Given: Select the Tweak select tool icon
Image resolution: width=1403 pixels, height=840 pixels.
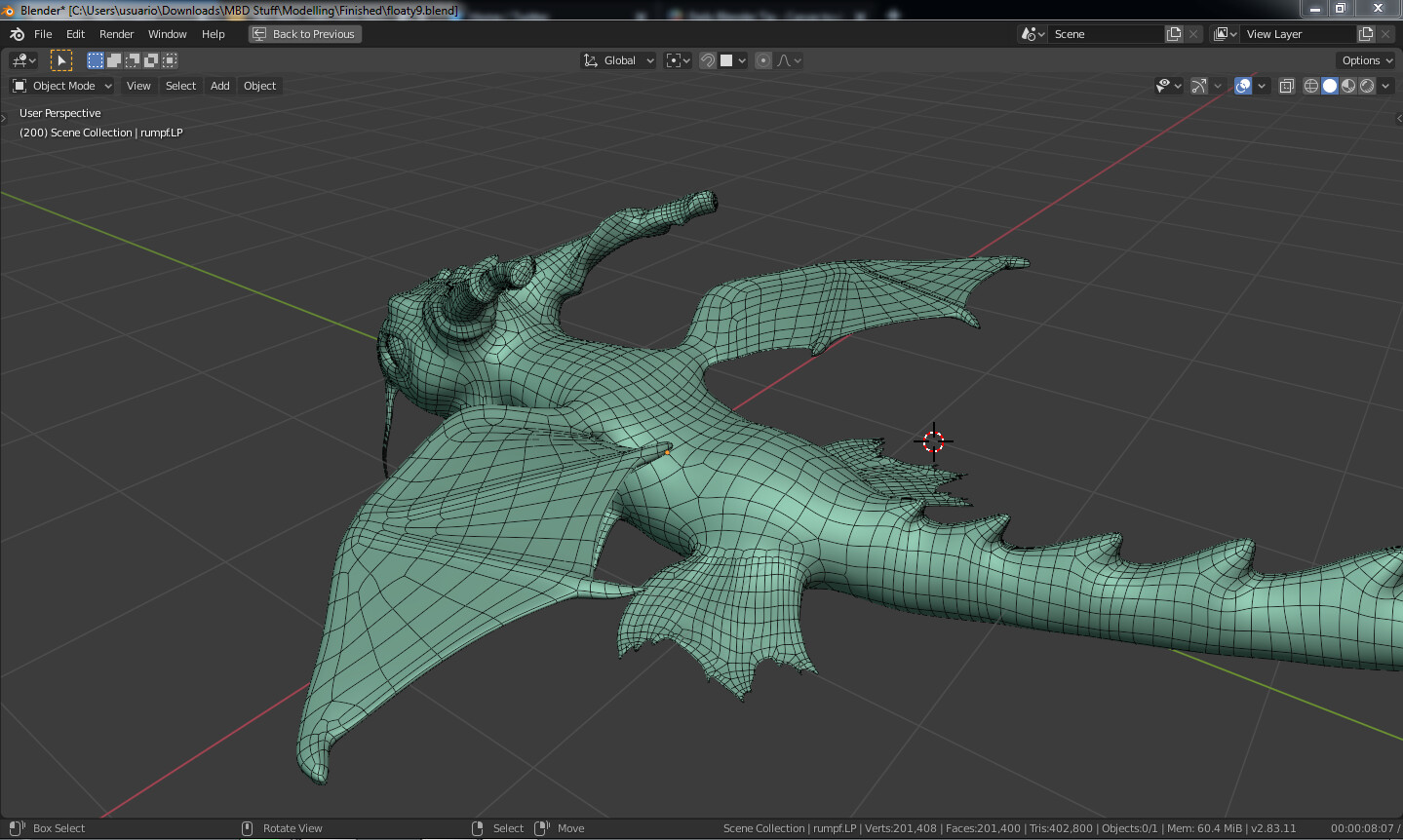Looking at the screenshot, I should 61,60.
